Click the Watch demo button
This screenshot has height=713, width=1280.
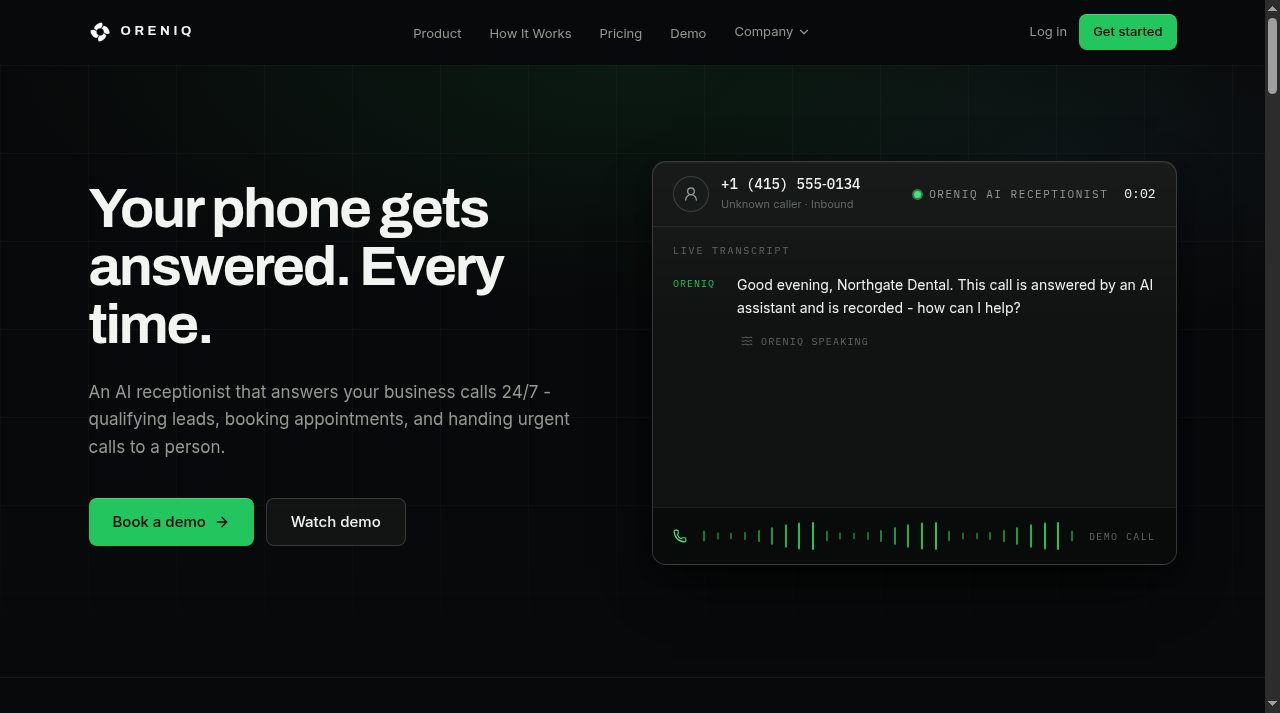tap(336, 522)
